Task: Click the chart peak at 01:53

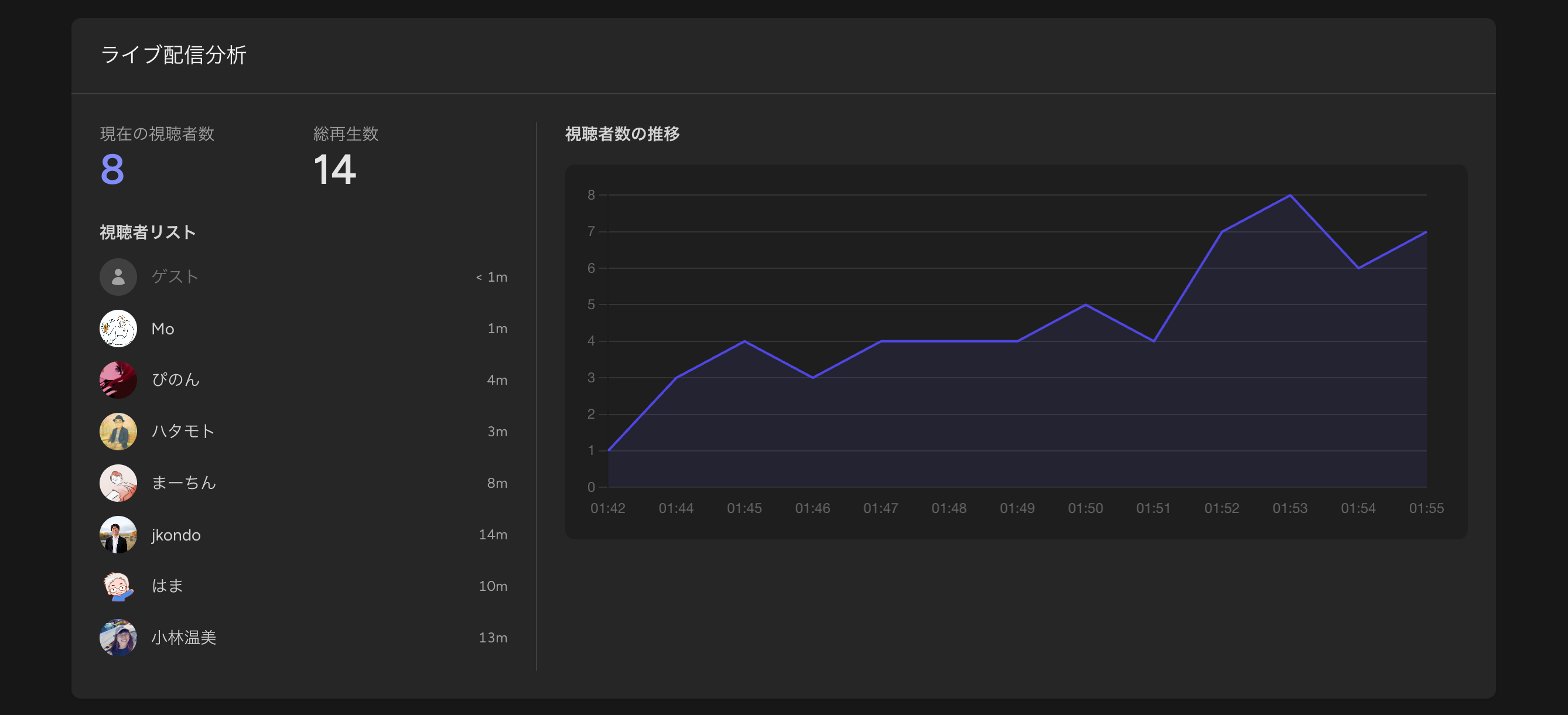Action: tap(1290, 196)
